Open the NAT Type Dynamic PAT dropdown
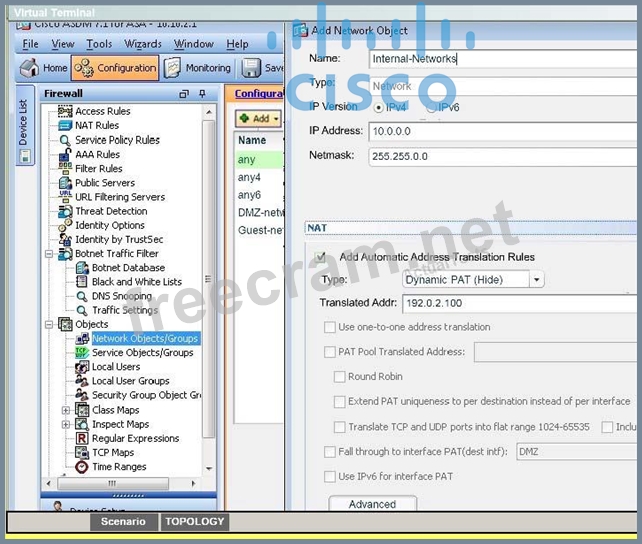 click(537, 280)
